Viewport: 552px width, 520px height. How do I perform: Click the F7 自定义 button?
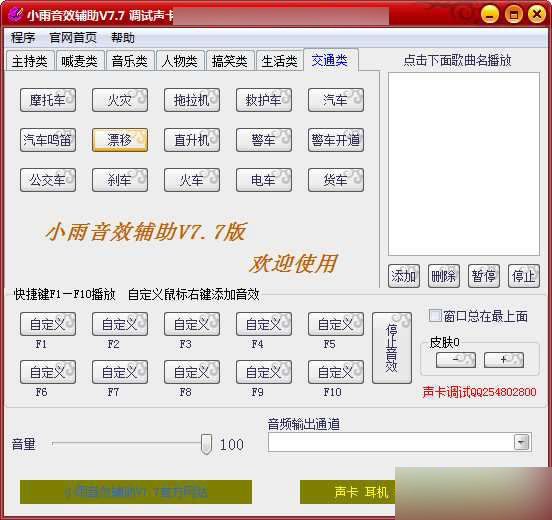click(x=120, y=372)
